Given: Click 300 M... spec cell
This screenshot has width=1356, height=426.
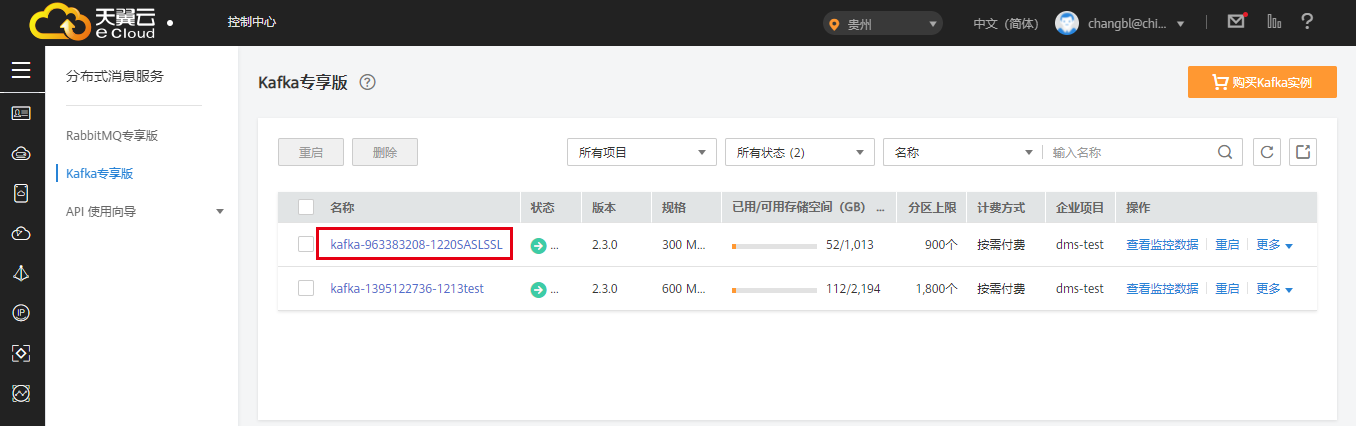Looking at the screenshot, I should pos(684,245).
